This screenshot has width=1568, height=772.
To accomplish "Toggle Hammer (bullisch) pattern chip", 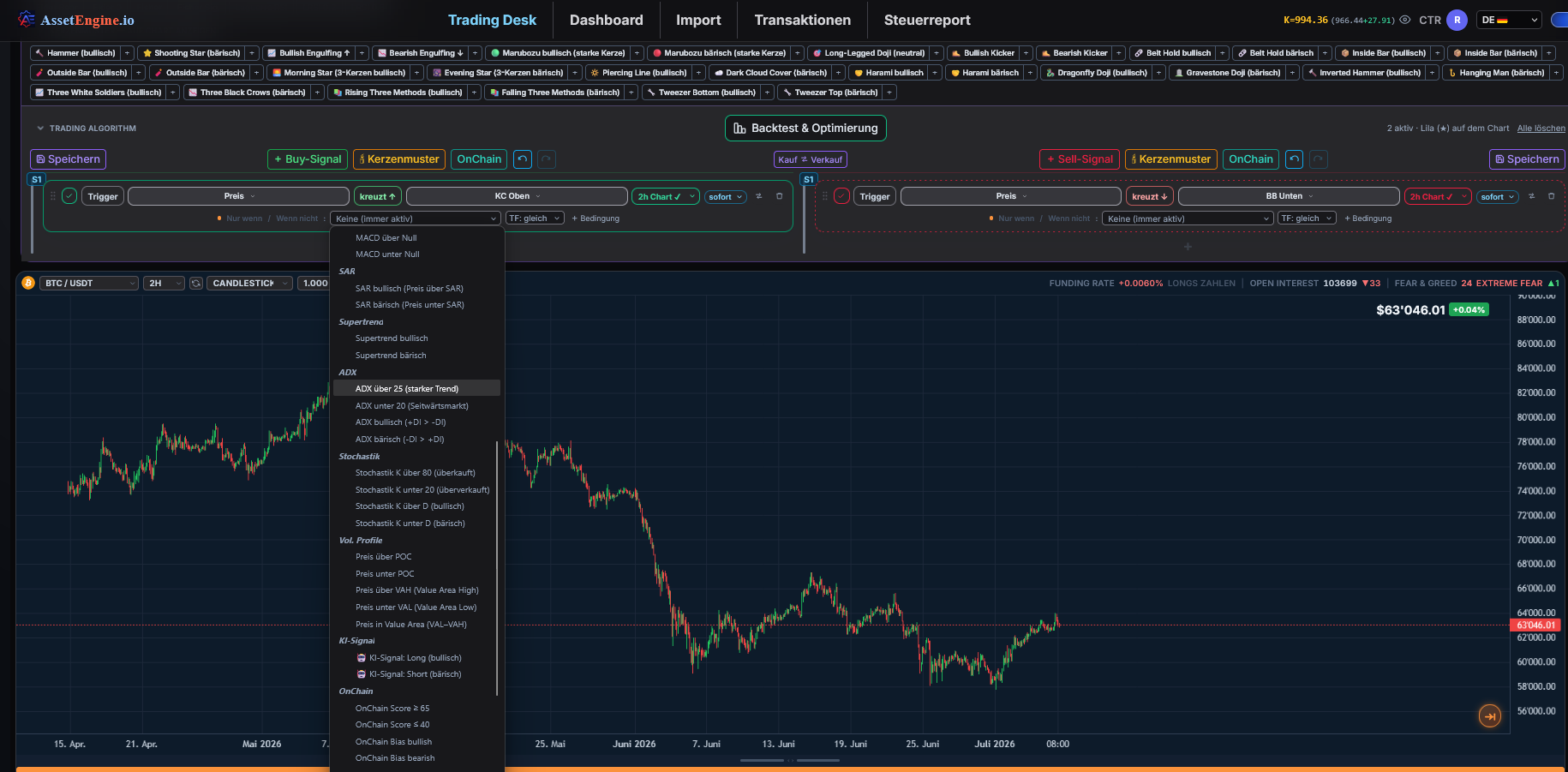I will pos(75,53).
